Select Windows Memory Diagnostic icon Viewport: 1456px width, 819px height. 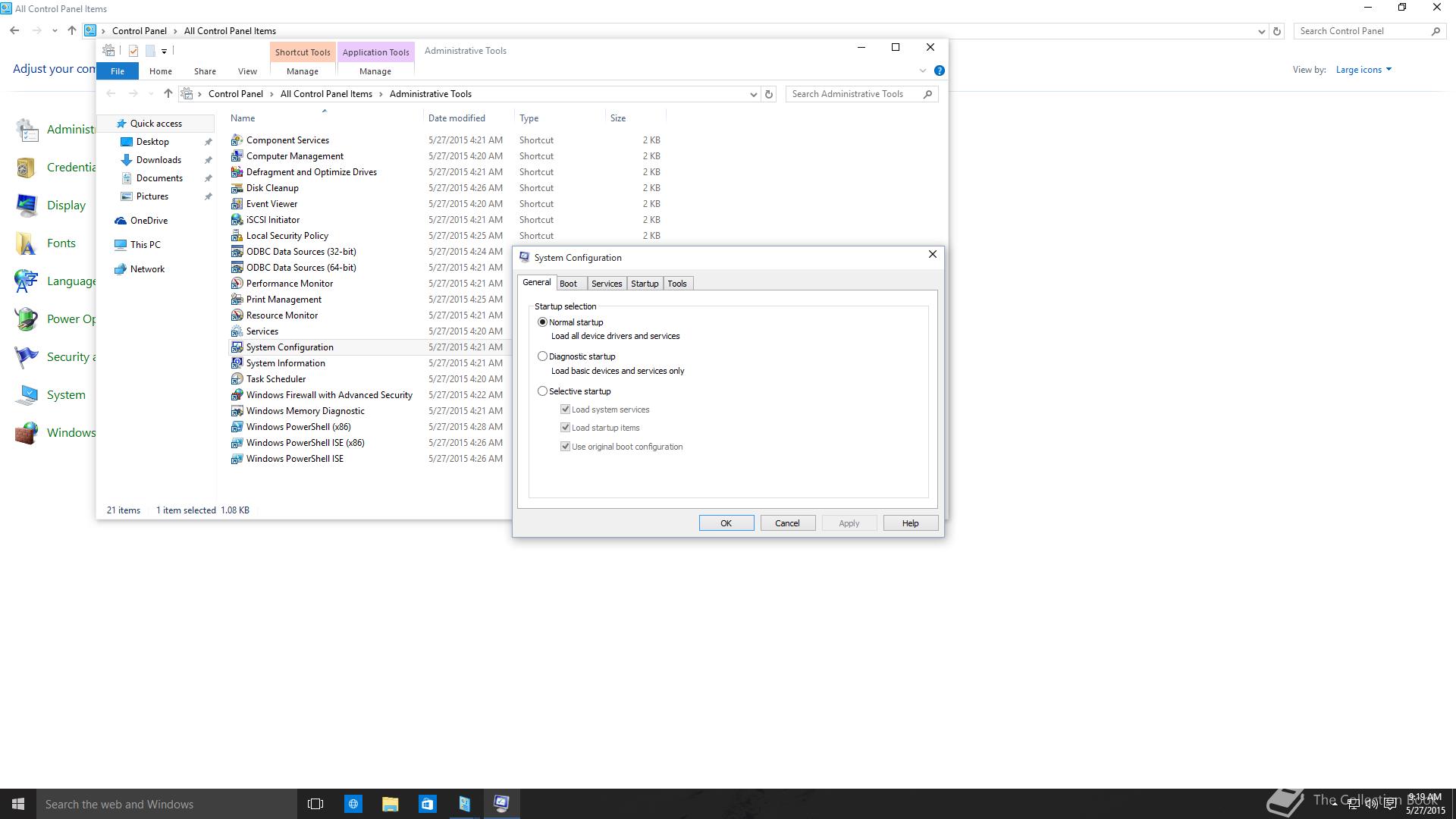coord(237,411)
